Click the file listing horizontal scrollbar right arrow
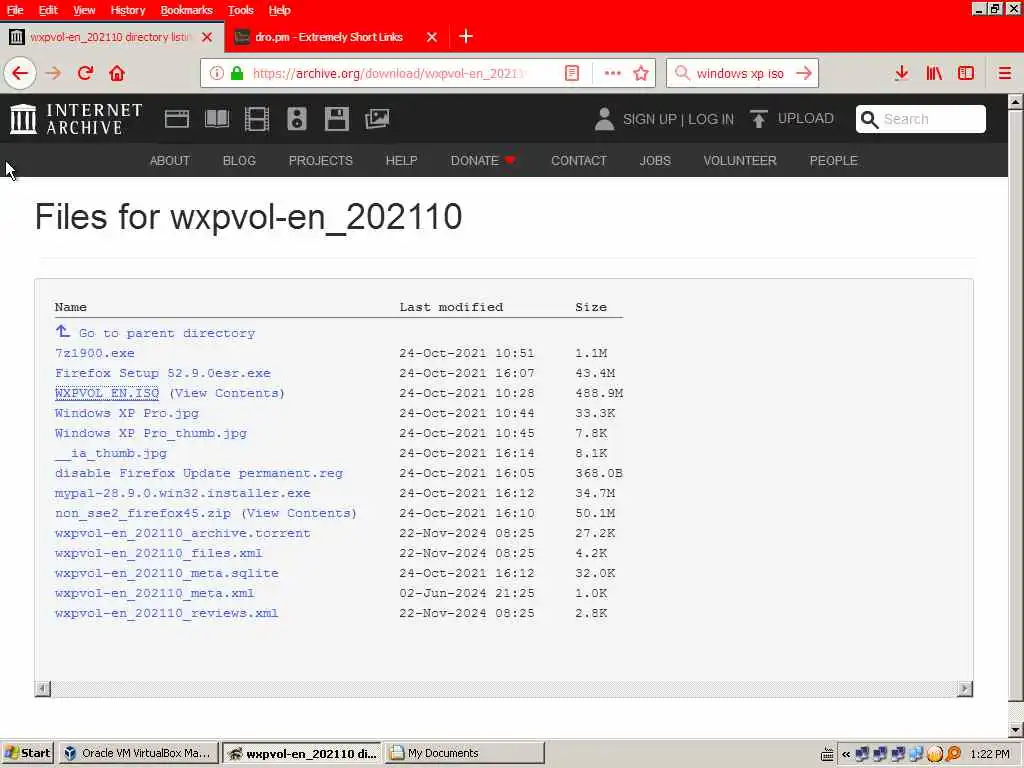Image resolution: width=1024 pixels, height=768 pixels. [965, 688]
